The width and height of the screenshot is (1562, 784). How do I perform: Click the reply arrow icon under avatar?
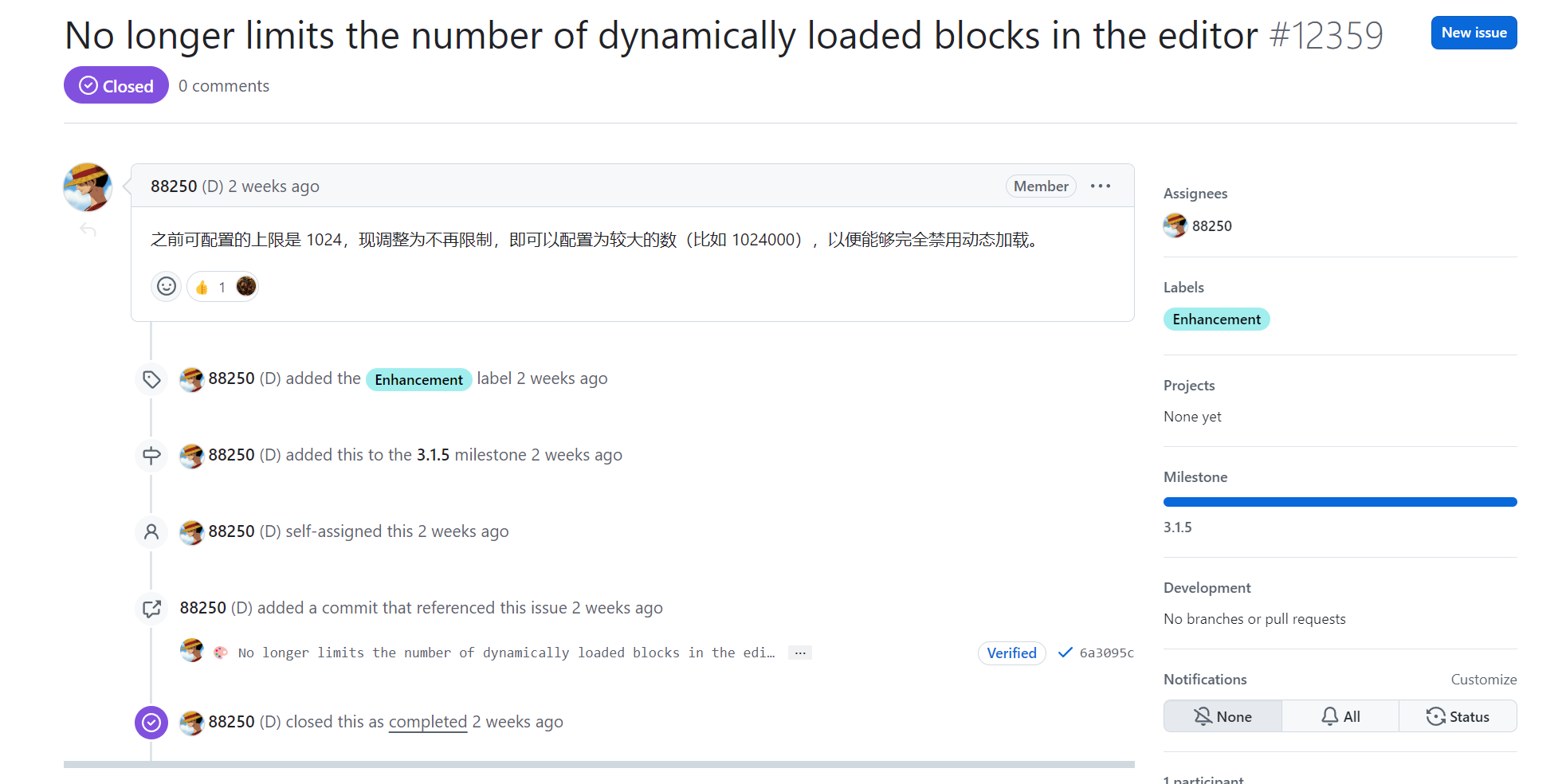coord(88,230)
